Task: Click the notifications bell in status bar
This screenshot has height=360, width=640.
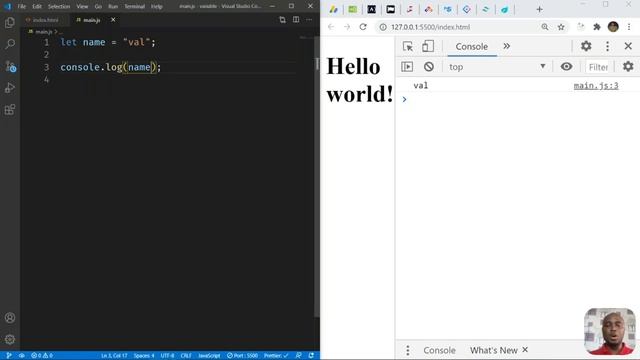Action: tap(311, 356)
